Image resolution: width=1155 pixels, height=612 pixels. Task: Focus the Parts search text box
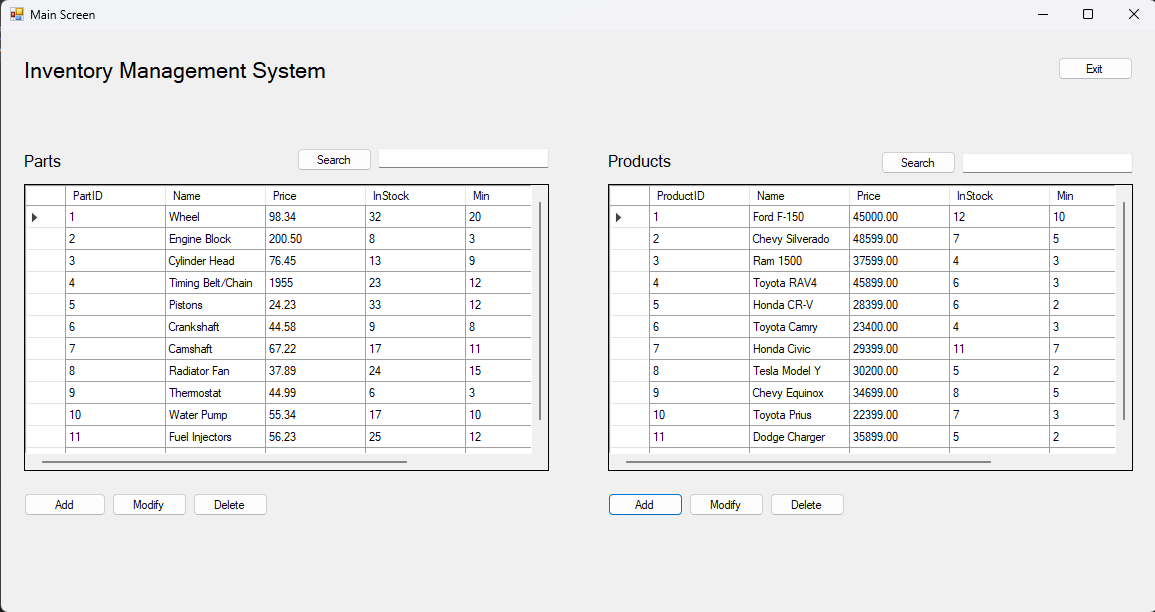click(x=463, y=158)
